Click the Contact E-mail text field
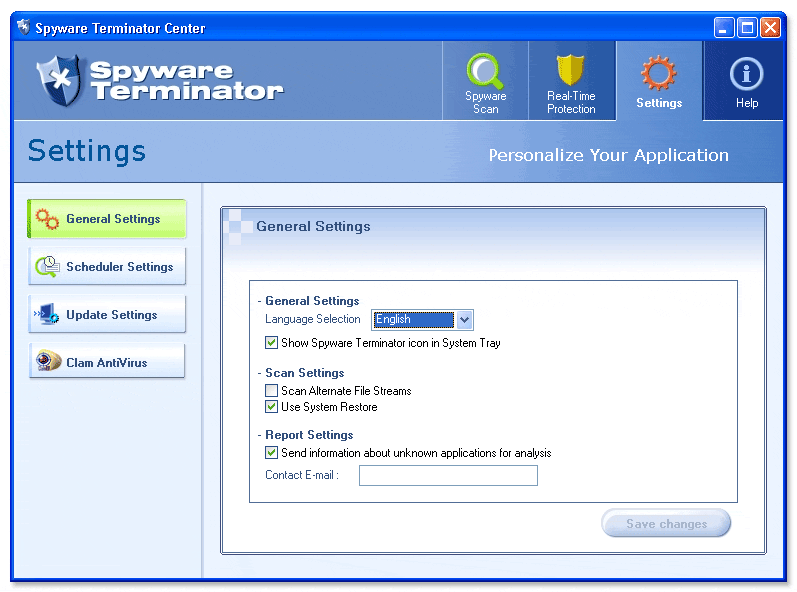The height and width of the screenshot is (592, 797). click(x=448, y=476)
